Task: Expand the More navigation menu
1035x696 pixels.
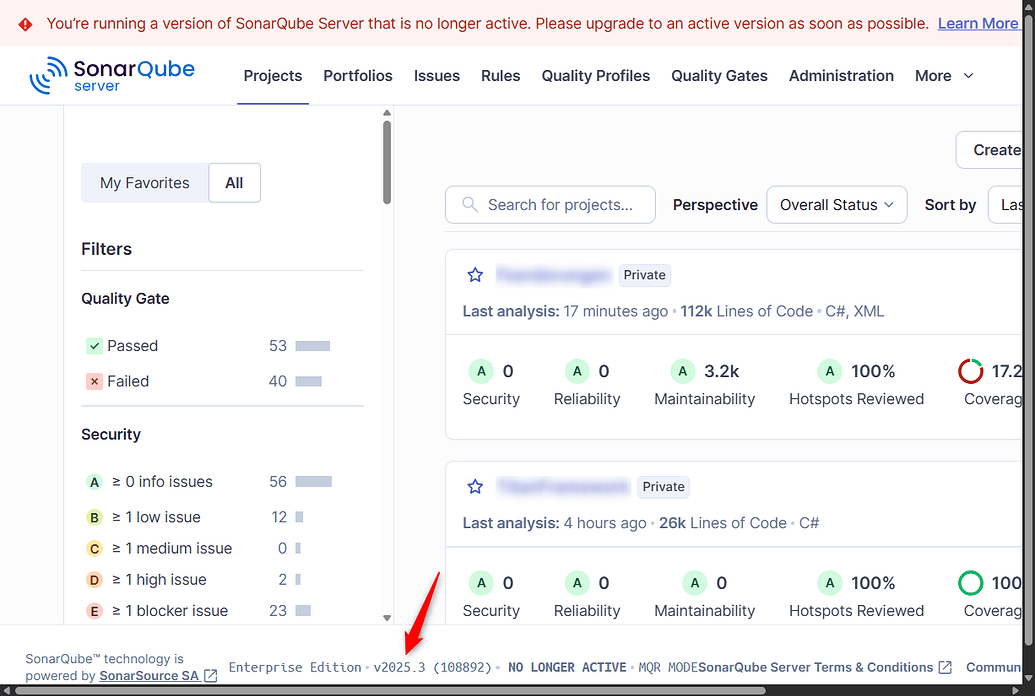Action: pyautogui.click(x=943, y=75)
